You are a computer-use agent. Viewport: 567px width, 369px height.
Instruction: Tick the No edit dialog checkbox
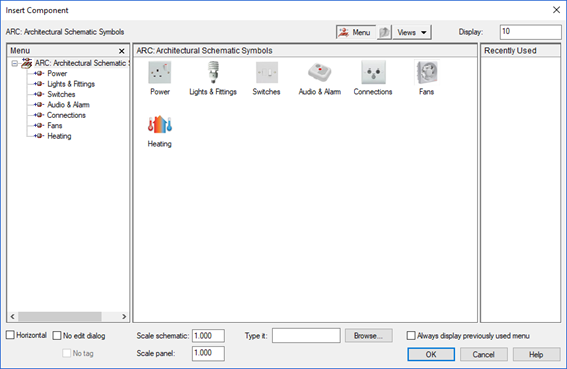coord(57,335)
